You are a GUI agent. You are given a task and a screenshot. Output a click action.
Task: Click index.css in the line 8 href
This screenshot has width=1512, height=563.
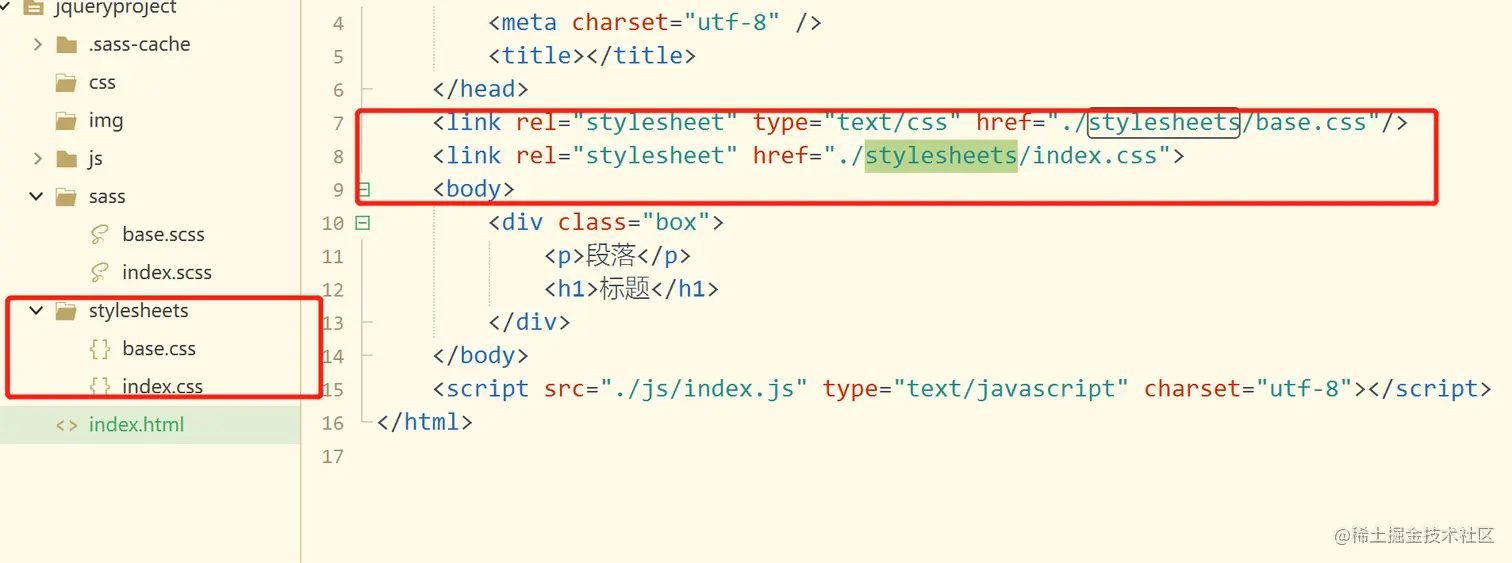(1094, 155)
